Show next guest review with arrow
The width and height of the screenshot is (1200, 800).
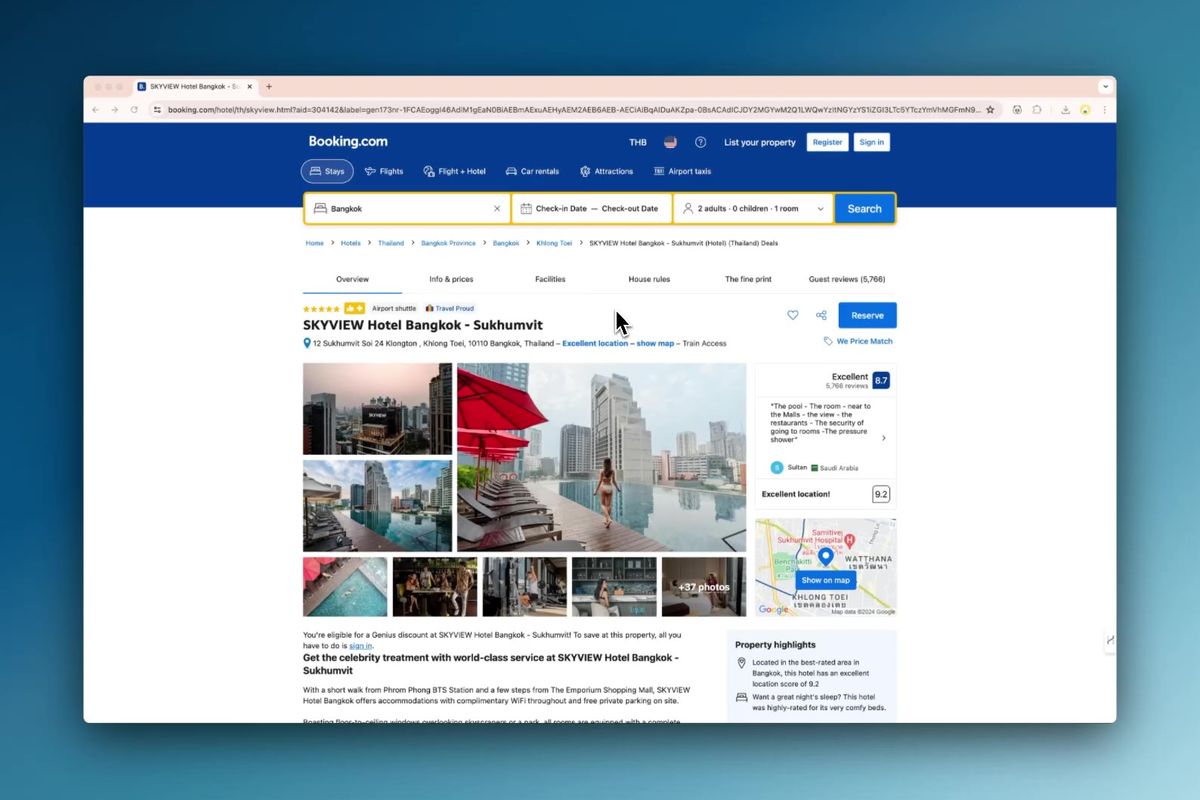pos(883,438)
